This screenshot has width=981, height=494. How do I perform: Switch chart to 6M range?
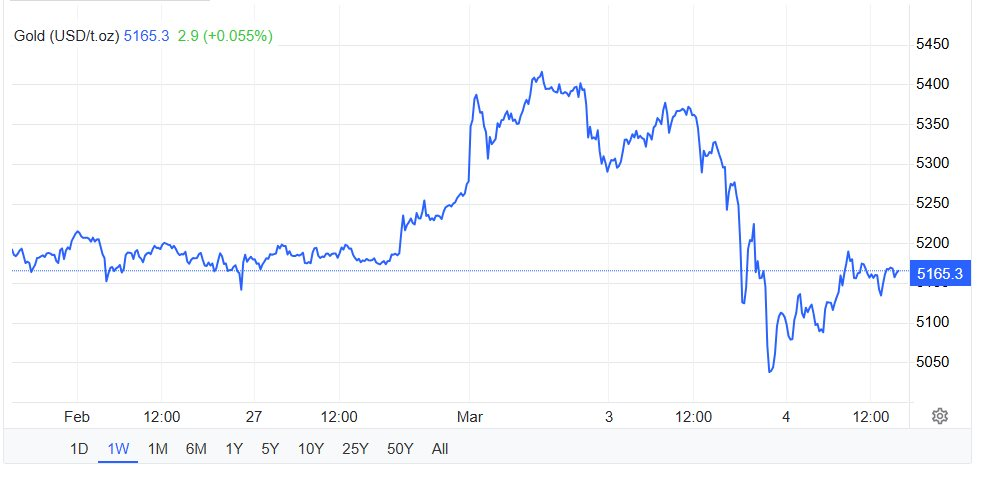click(196, 449)
